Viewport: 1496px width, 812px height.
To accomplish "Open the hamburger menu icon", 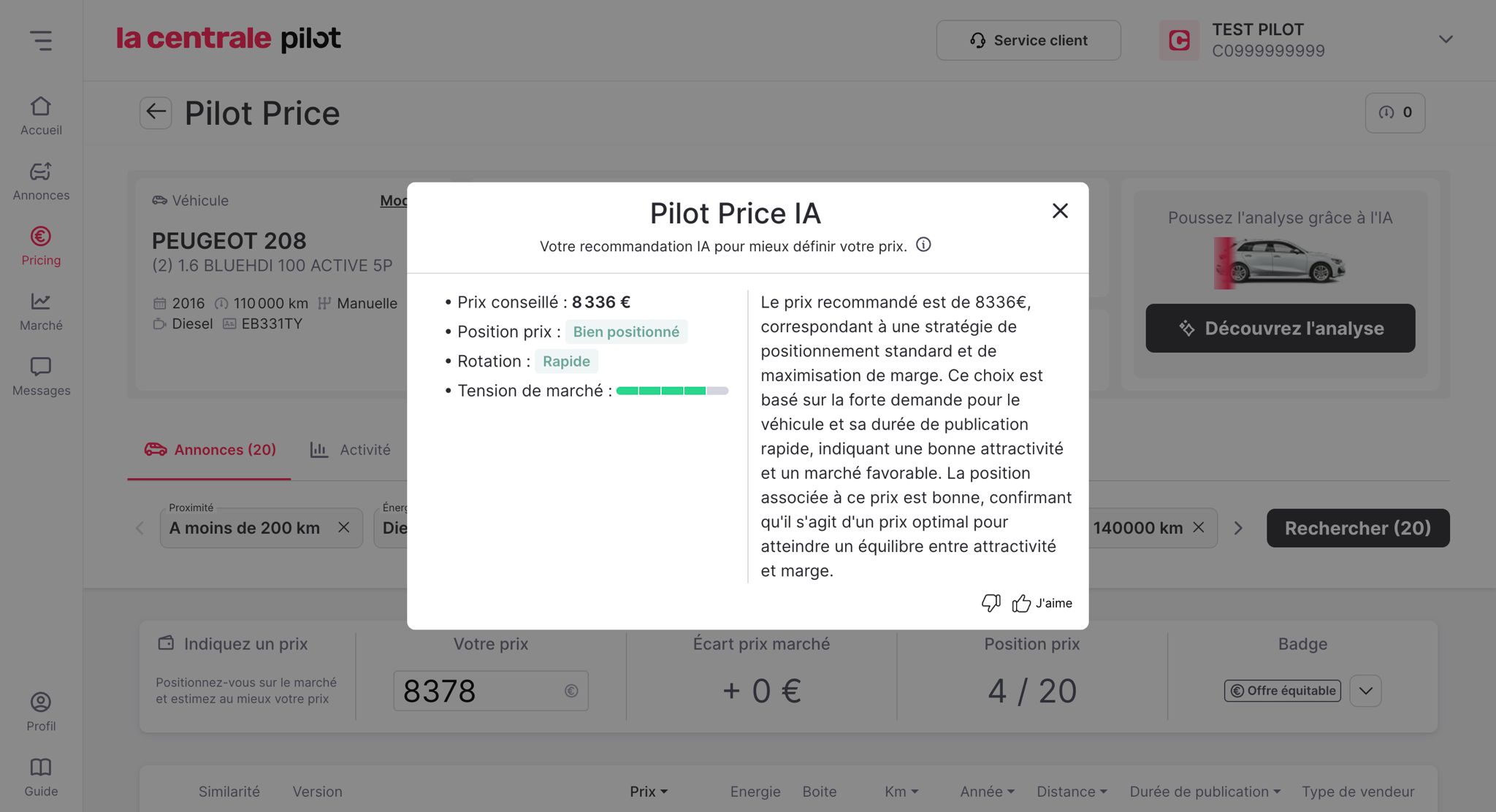I will (x=41, y=40).
